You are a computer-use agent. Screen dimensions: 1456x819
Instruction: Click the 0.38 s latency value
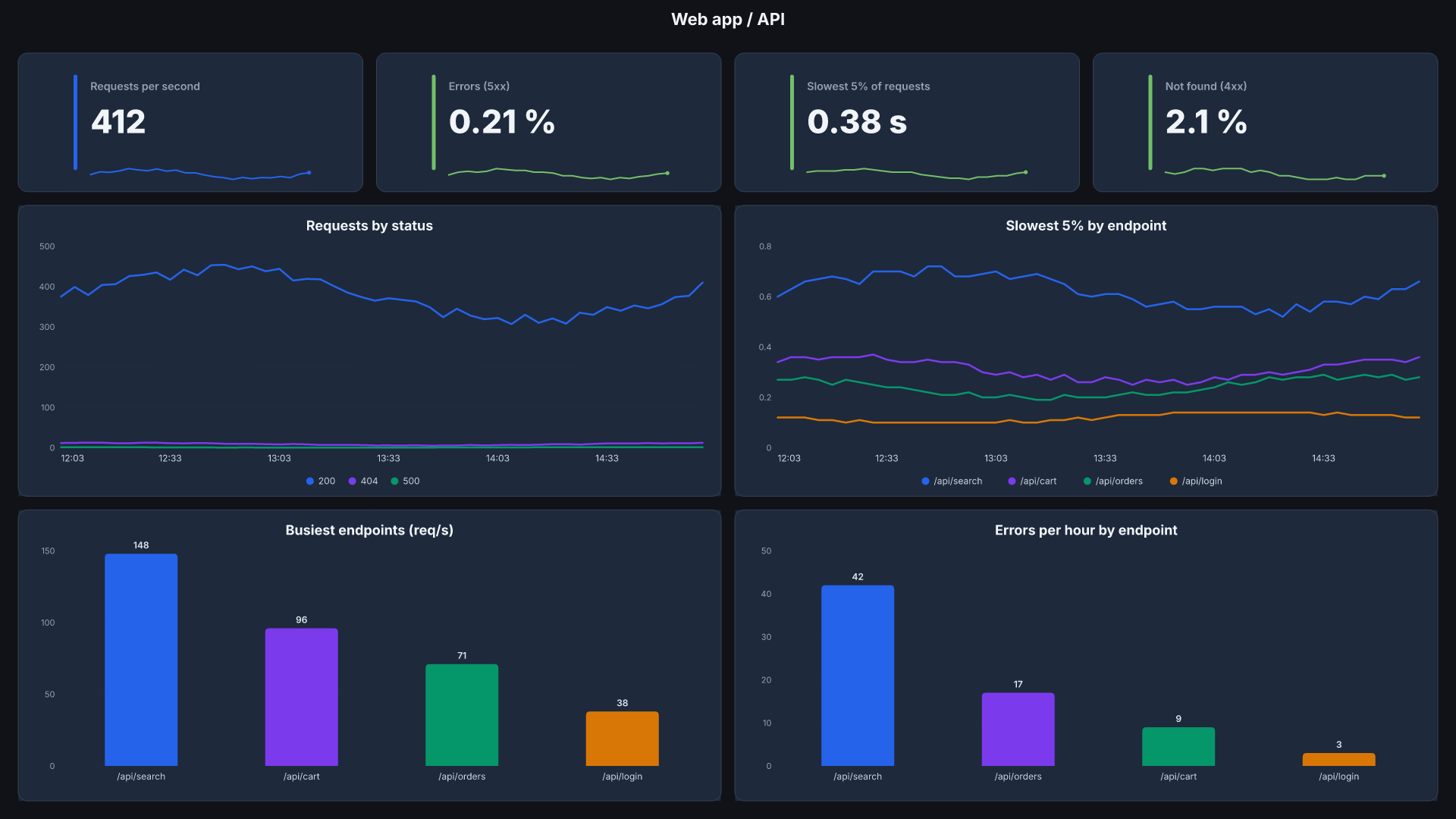[857, 121]
